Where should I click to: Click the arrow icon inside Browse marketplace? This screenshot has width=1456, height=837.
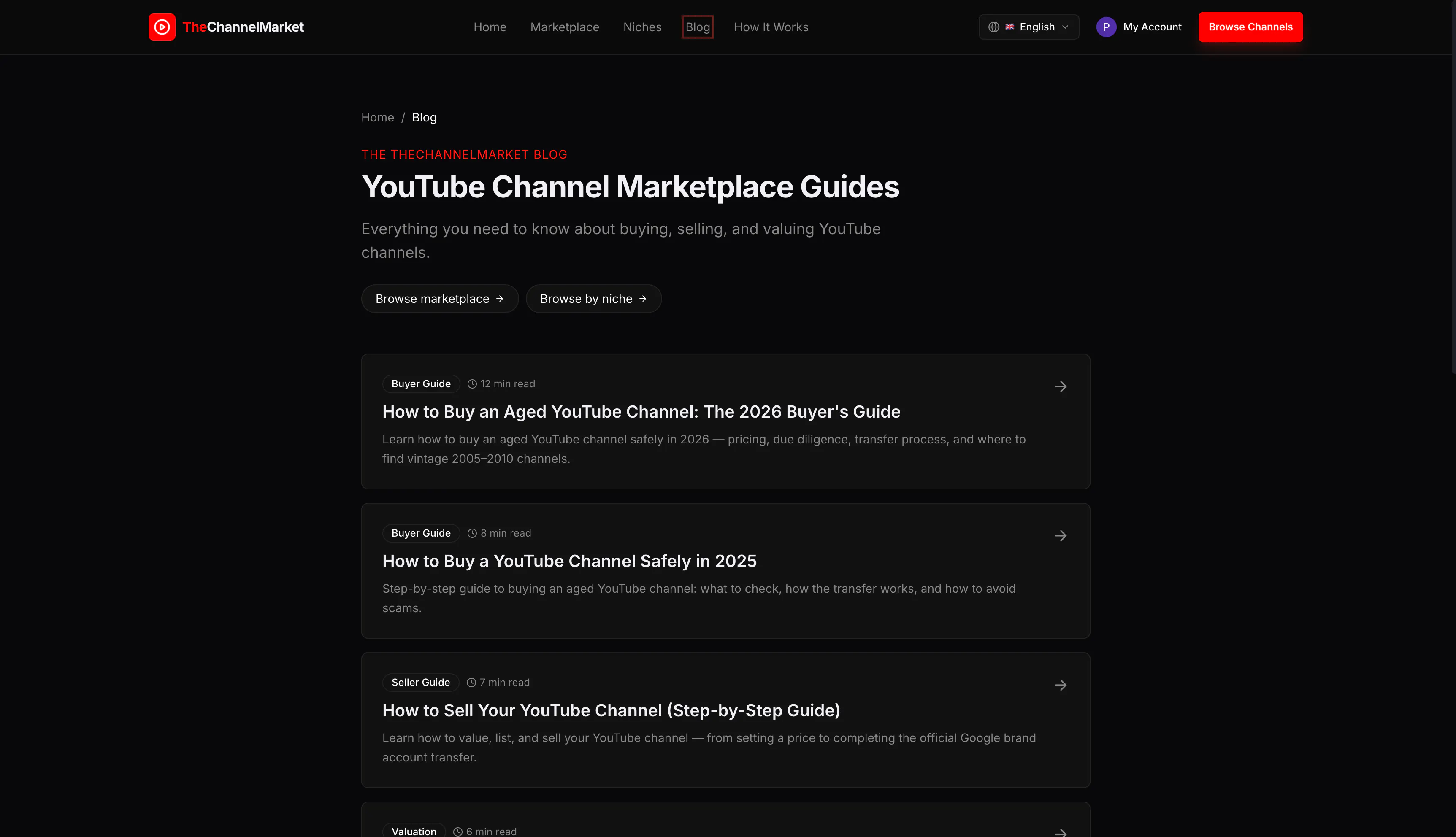click(500, 299)
